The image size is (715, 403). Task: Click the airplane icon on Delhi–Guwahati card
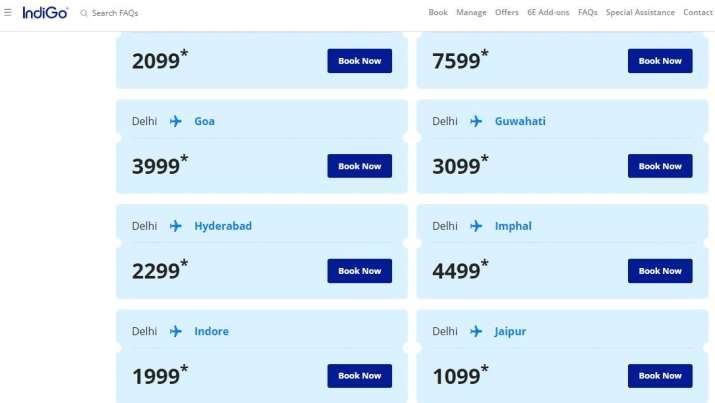click(x=476, y=121)
